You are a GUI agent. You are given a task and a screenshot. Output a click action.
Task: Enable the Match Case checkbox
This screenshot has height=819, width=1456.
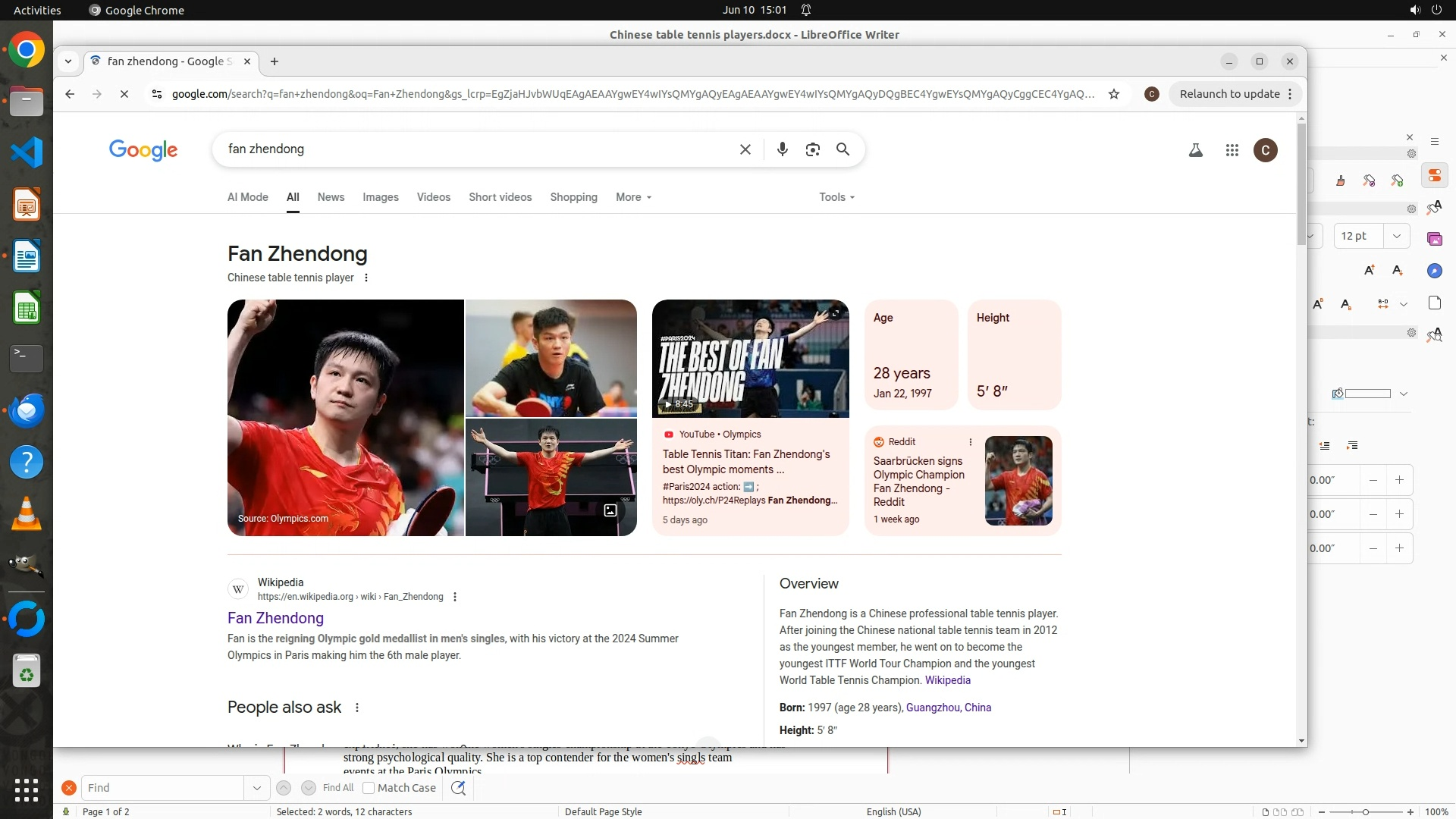(x=369, y=788)
